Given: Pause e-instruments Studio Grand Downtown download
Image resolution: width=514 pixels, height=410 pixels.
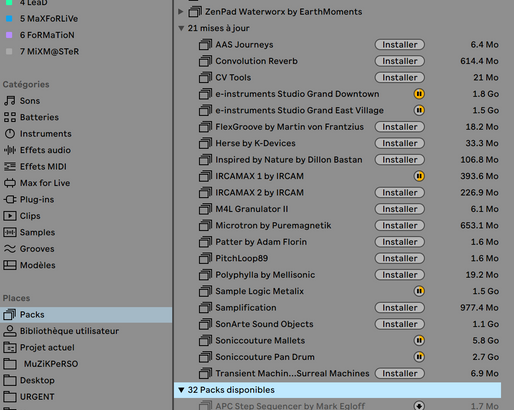Looking at the screenshot, I should pos(419,94).
